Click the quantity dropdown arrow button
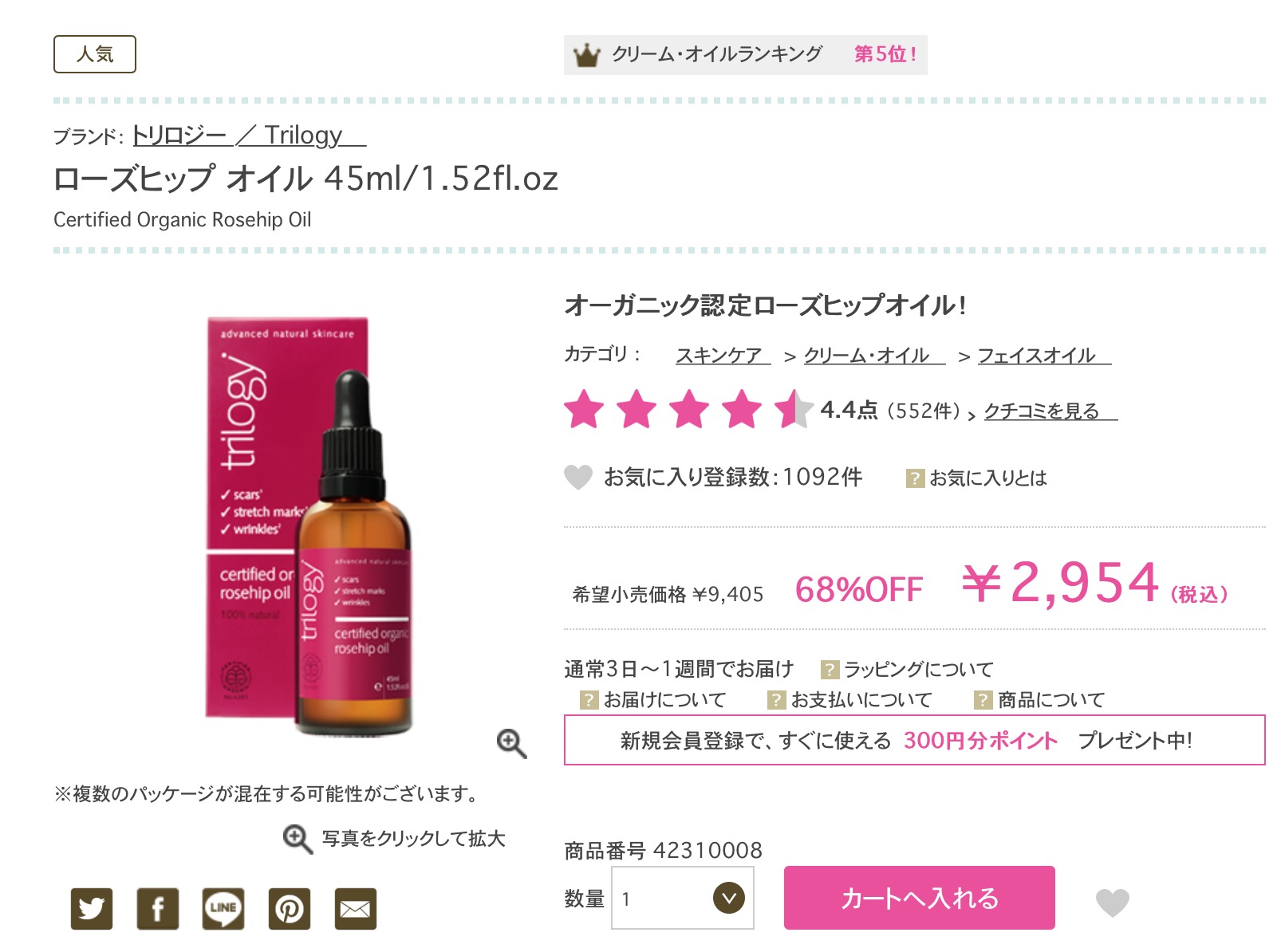 pyautogui.click(x=728, y=898)
